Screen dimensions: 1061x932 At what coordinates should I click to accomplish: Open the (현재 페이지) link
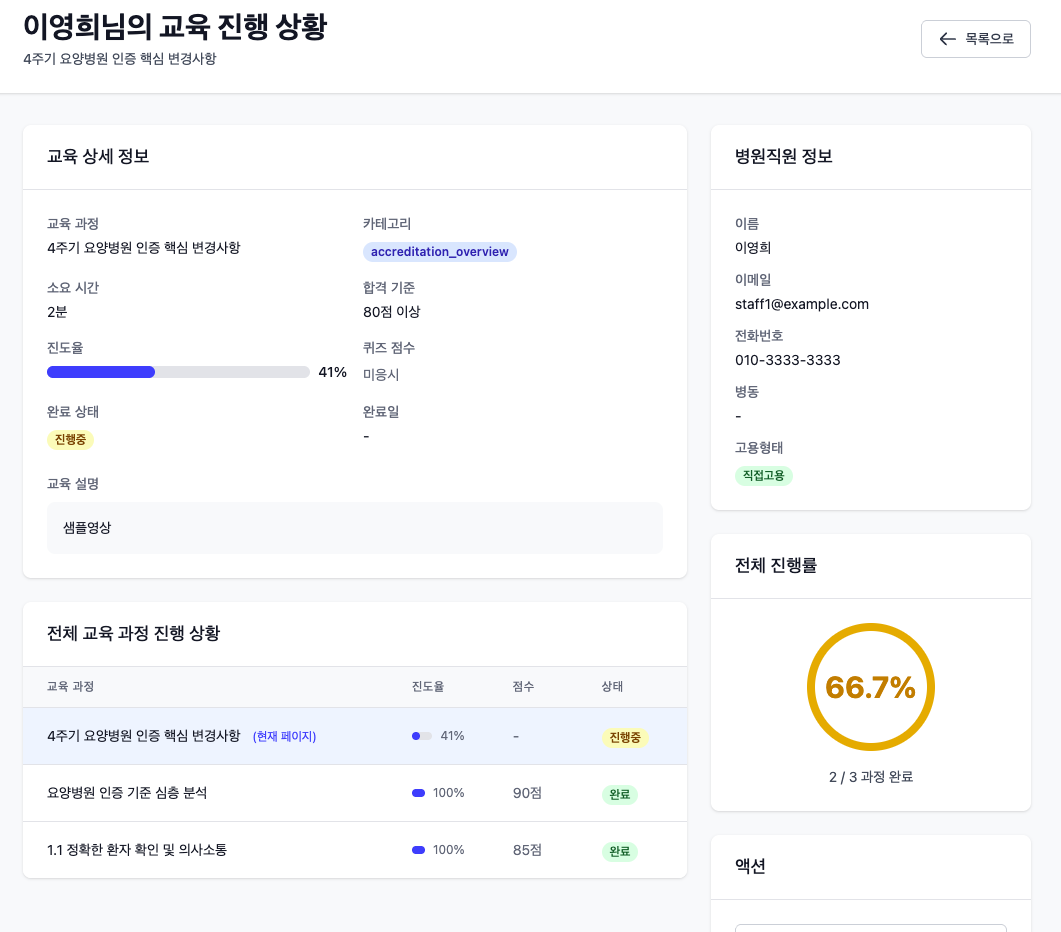(285, 736)
